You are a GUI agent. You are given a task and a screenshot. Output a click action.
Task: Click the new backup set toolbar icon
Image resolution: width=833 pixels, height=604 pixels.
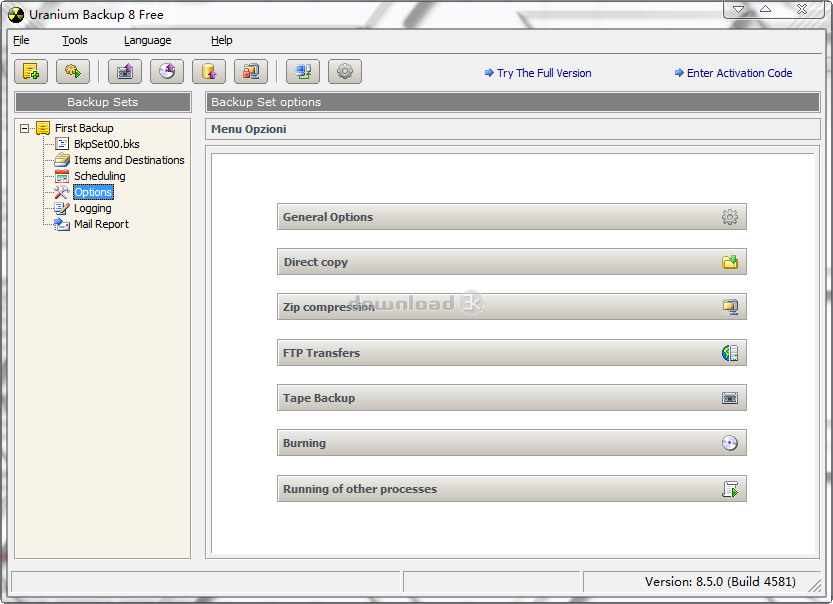[x=31, y=71]
